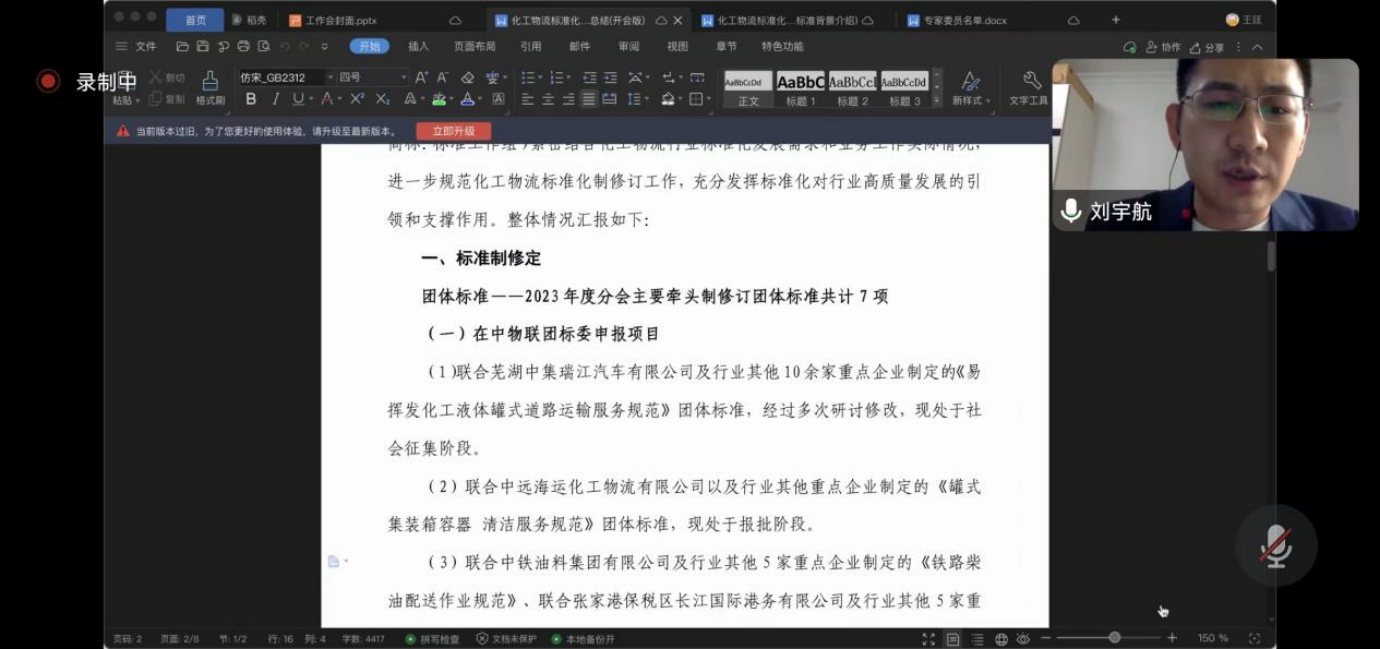This screenshot has width=1380, height=649.
Task: Click the 立即升级 upgrade button
Action: tap(453, 131)
